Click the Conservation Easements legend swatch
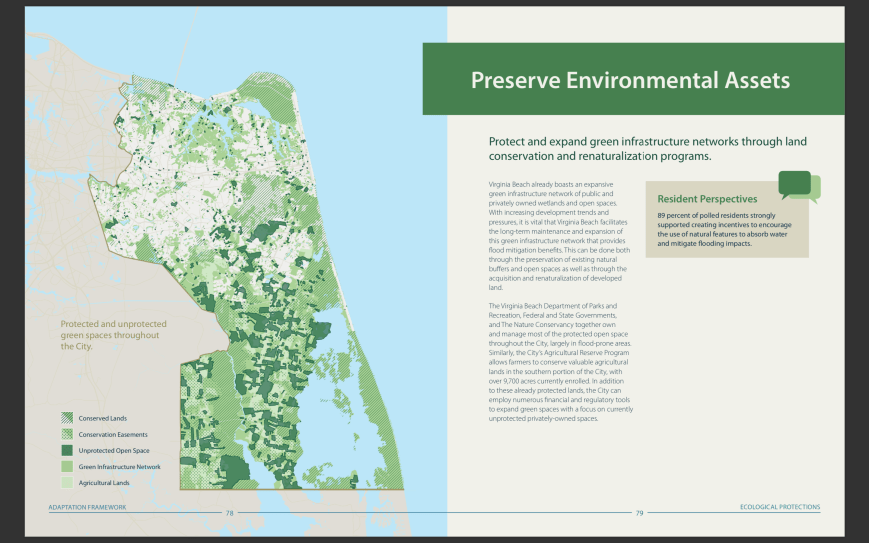This screenshot has height=543, width=869. coord(67,434)
